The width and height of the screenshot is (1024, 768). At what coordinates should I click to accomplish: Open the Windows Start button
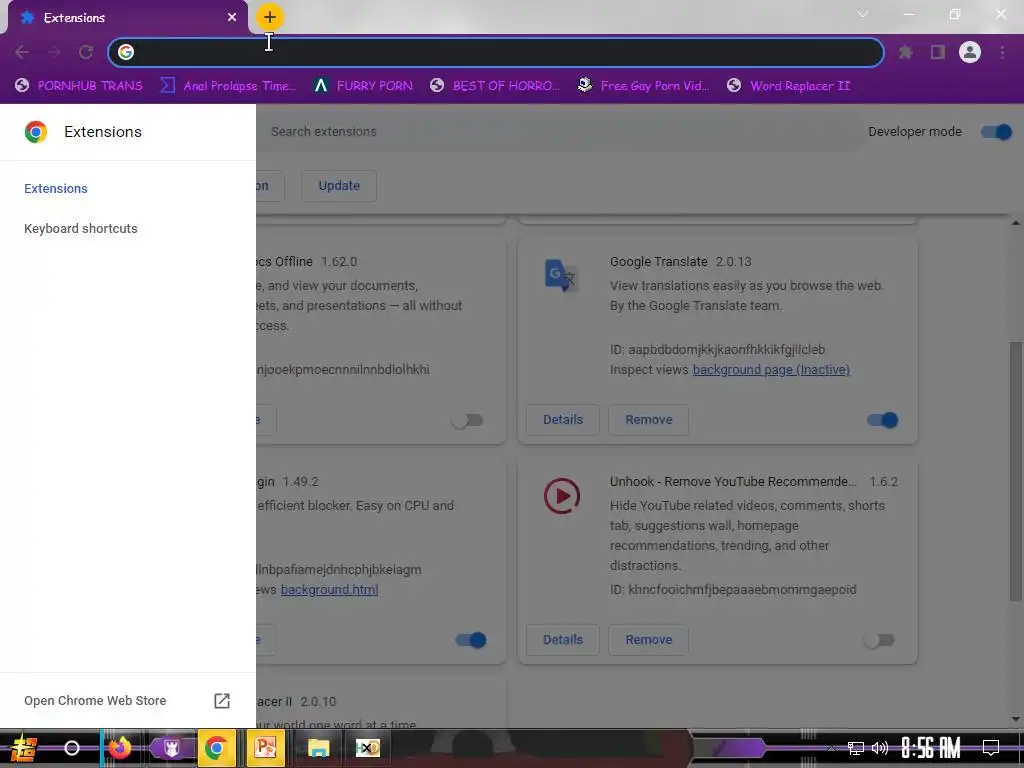[23, 748]
